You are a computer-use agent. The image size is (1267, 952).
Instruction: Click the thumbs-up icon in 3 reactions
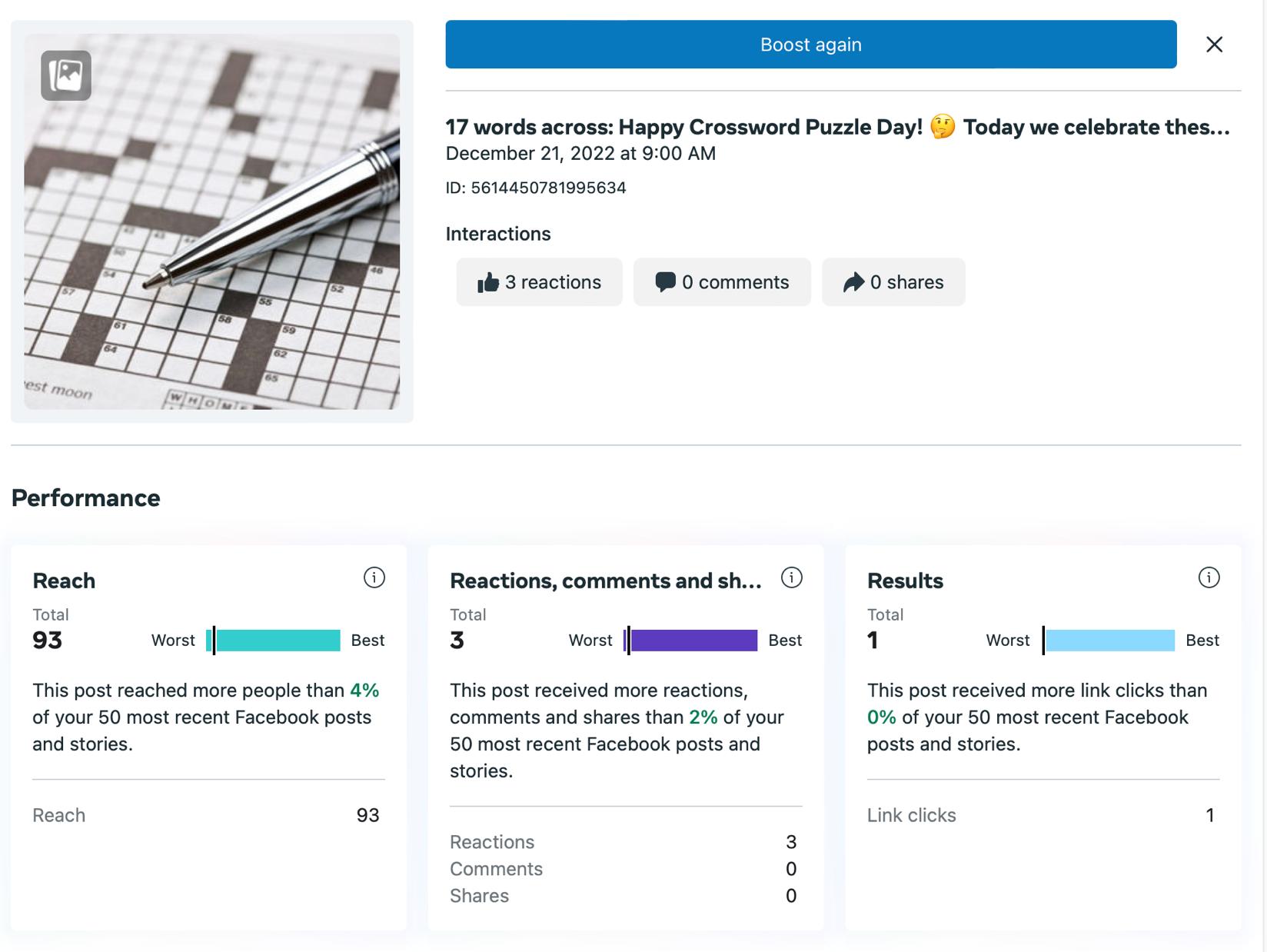(x=488, y=283)
